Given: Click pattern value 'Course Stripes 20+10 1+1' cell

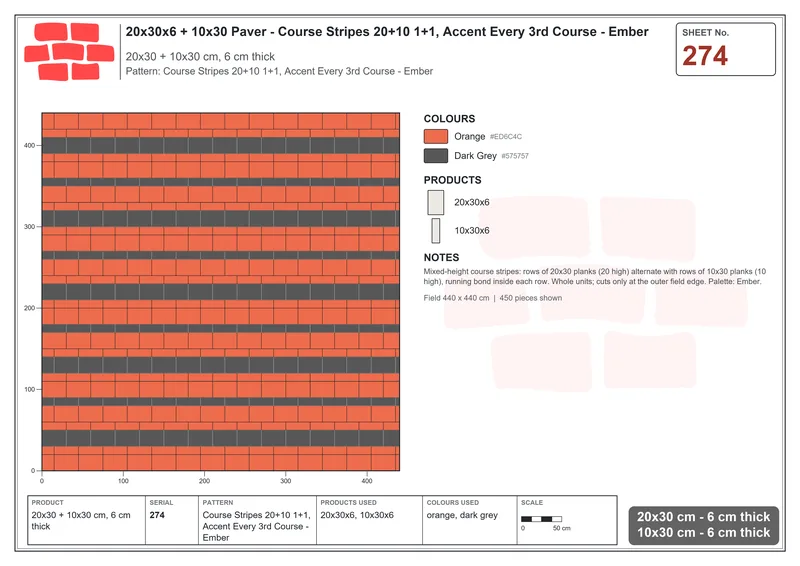Looking at the screenshot, I should tap(256, 526).
